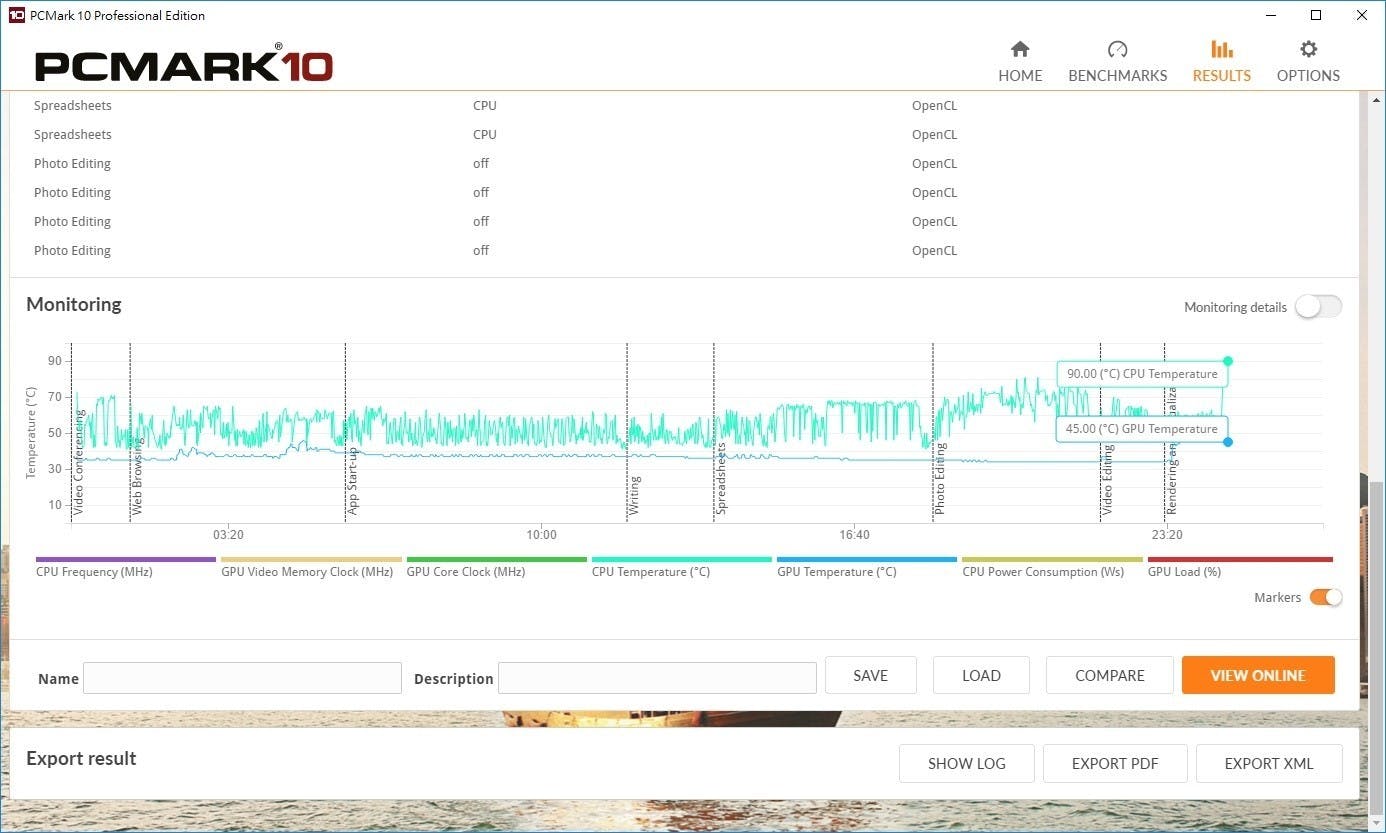Enable the Monitoring details toggle
Viewport: 1386px width, 833px height.
(x=1318, y=307)
